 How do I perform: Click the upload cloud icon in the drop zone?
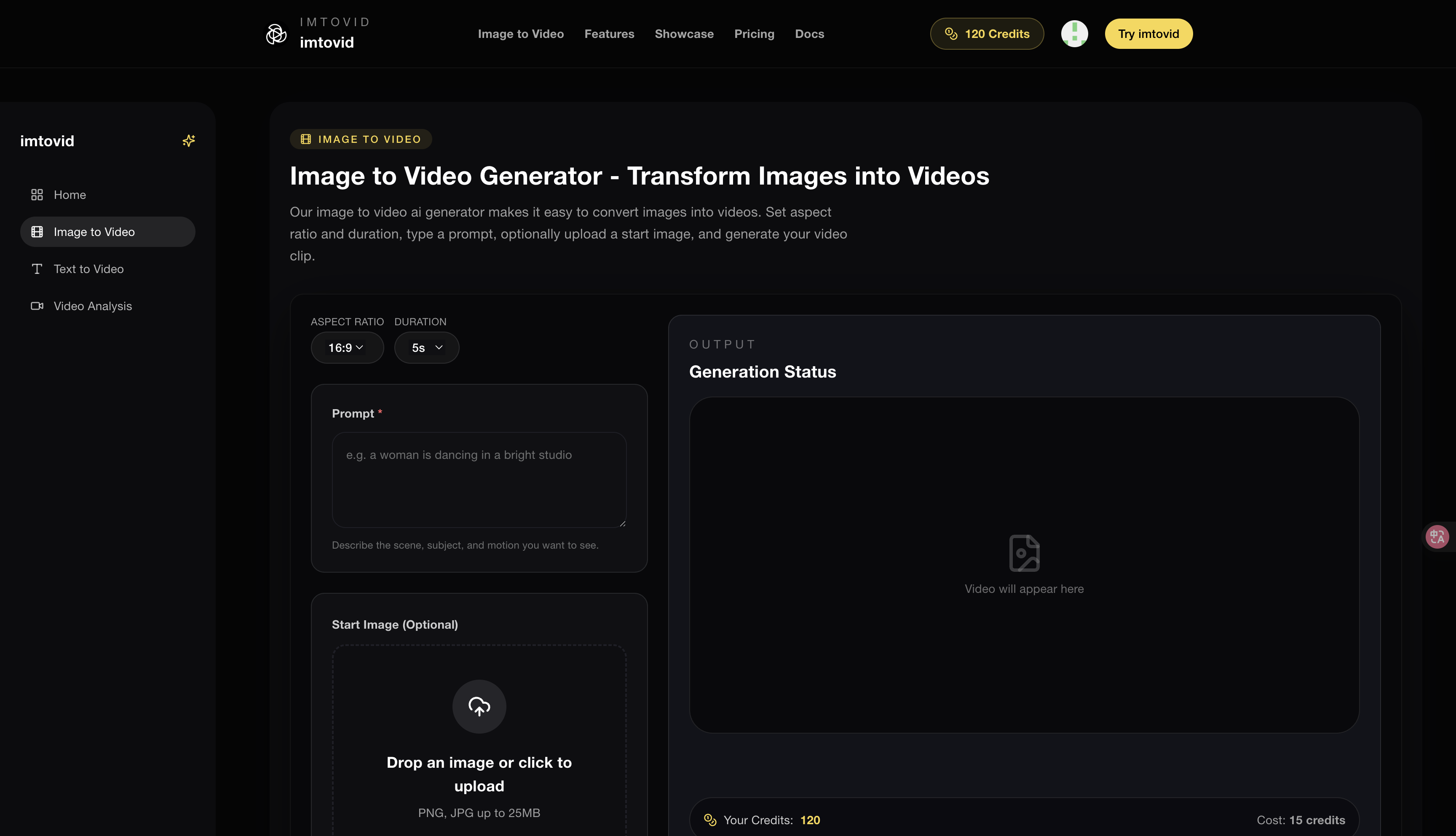[x=479, y=706]
